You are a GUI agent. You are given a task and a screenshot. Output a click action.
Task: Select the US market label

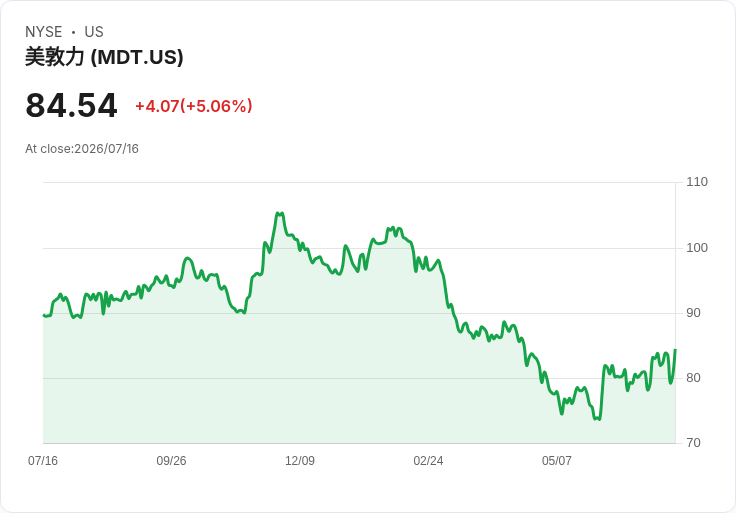pyautogui.click(x=94, y=32)
